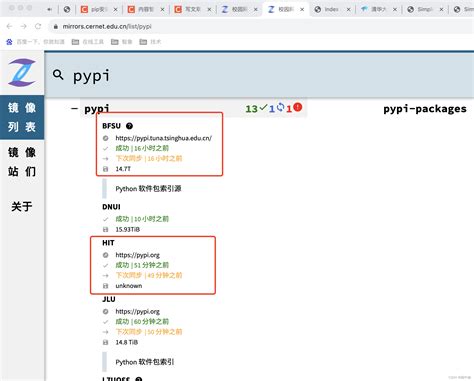Click JLU's 14.8 TiB size value
The width and height of the screenshot is (474, 381).
click(x=127, y=342)
